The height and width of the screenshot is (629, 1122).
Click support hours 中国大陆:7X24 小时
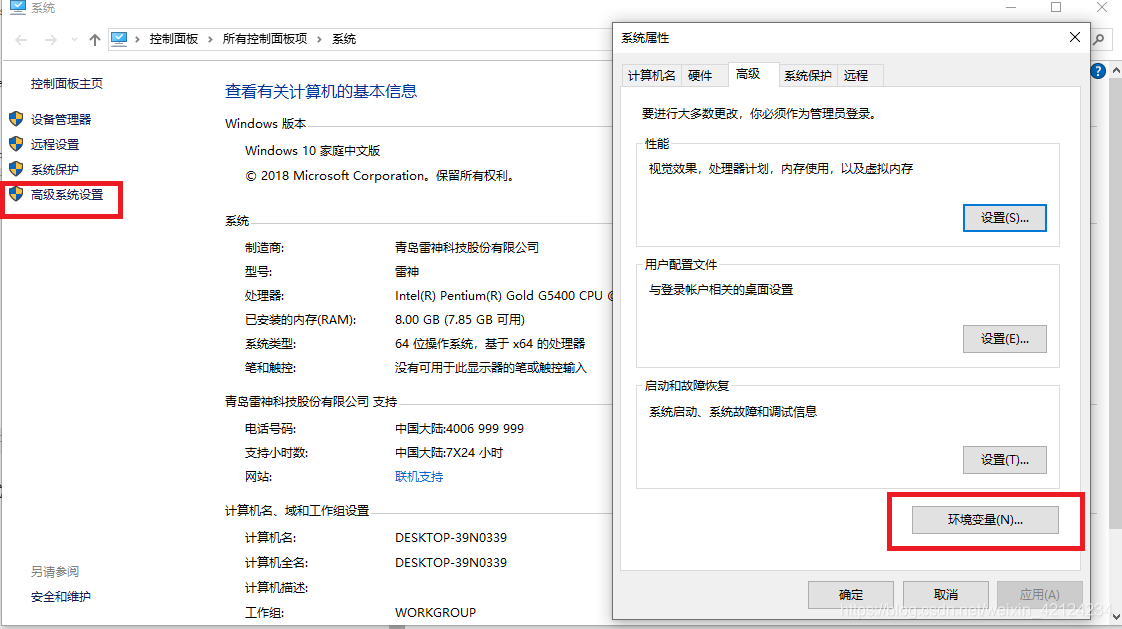pyautogui.click(x=449, y=453)
